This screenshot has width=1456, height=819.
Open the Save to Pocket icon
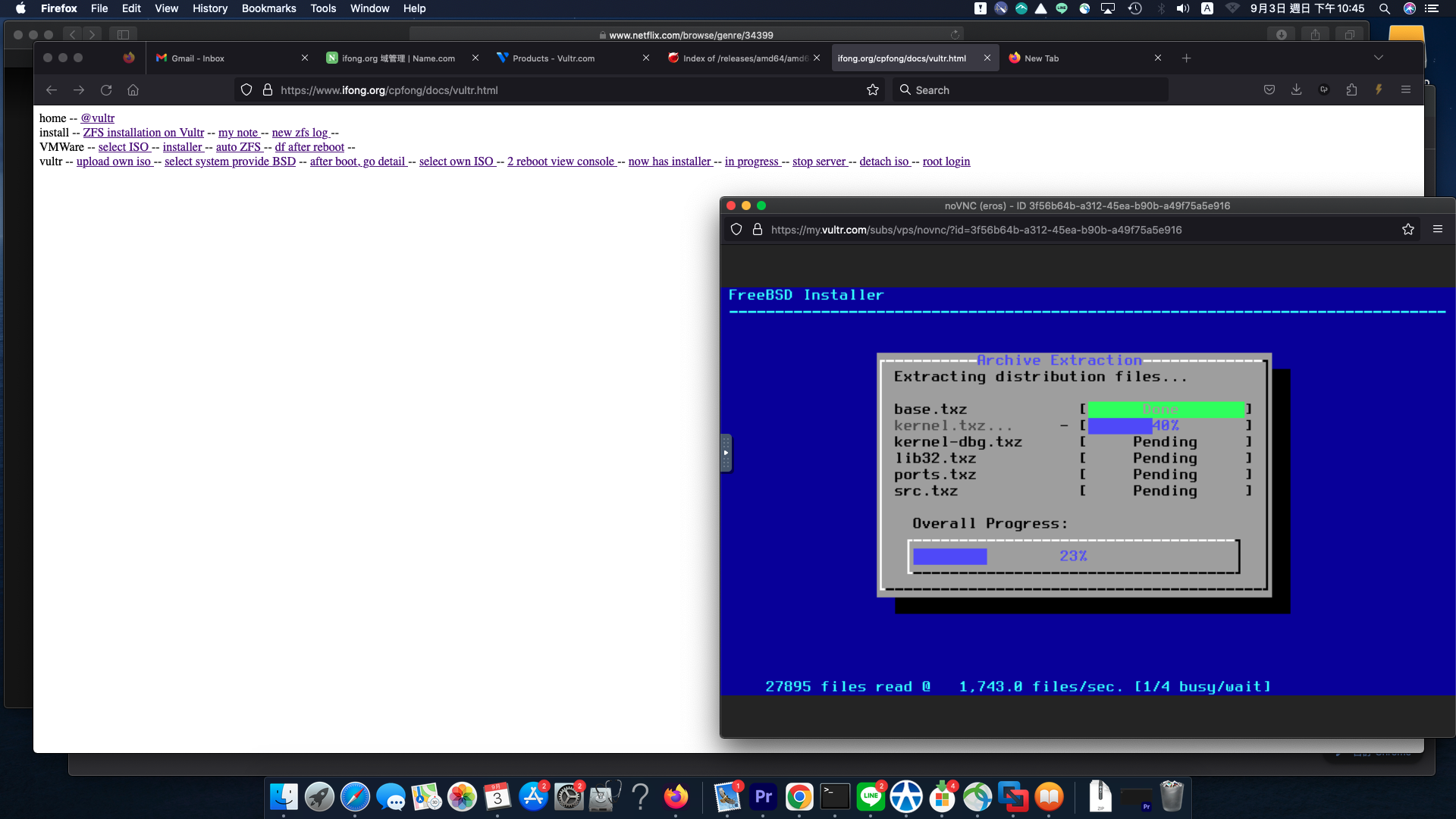(1269, 89)
